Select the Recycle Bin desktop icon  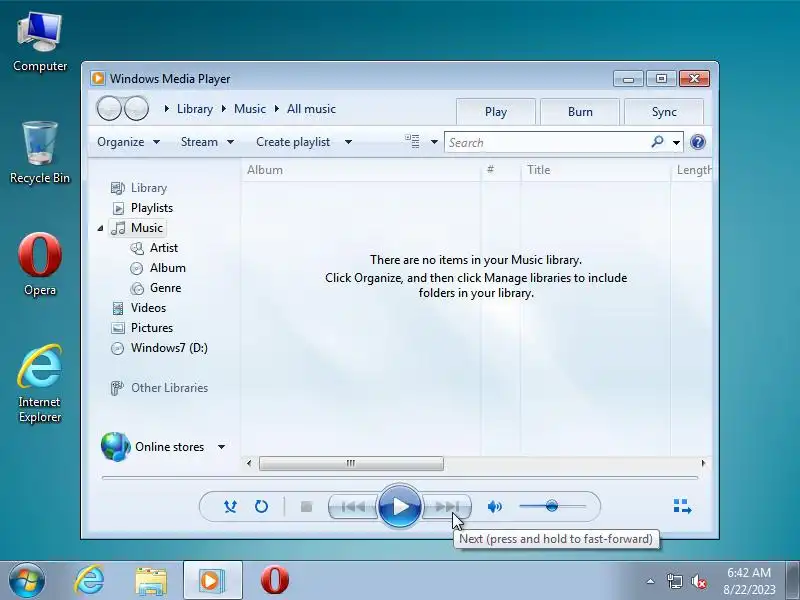tap(40, 152)
